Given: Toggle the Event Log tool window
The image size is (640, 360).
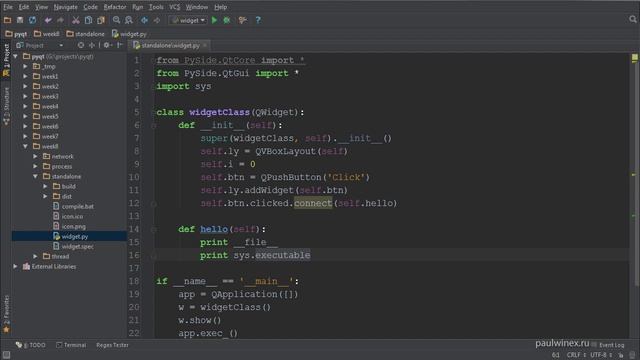Looking at the screenshot, I should [x=608, y=345].
